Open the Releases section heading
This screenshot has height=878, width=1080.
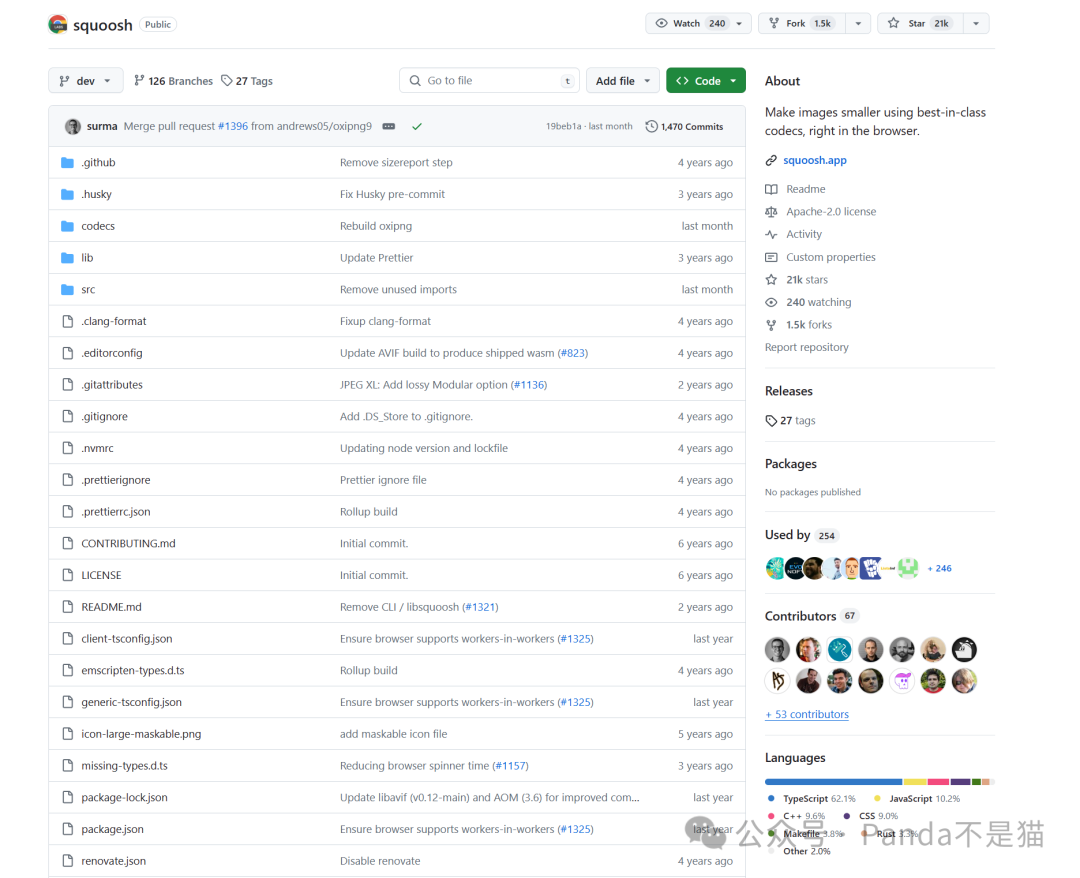(x=789, y=391)
